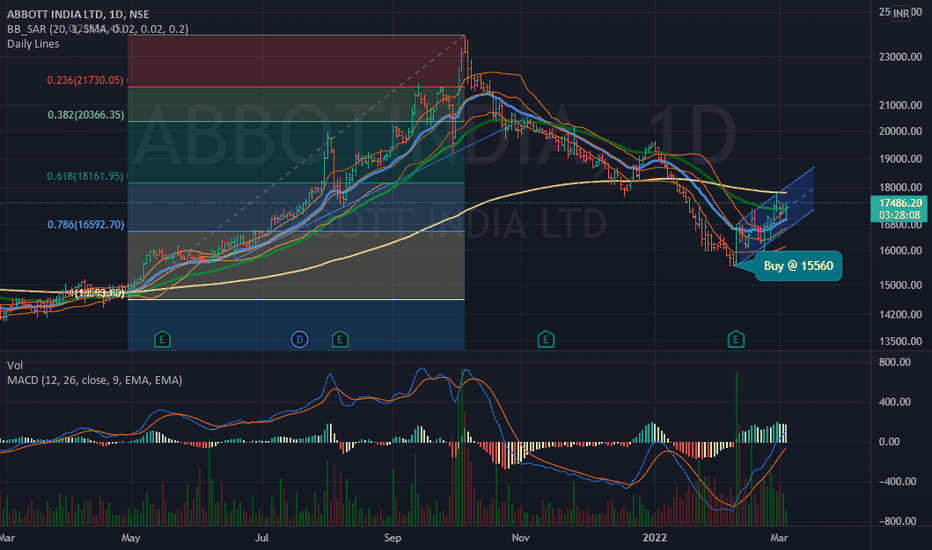Click the 'Sep' time axis label
The height and width of the screenshot is (550, 932).
pos(393,538)
